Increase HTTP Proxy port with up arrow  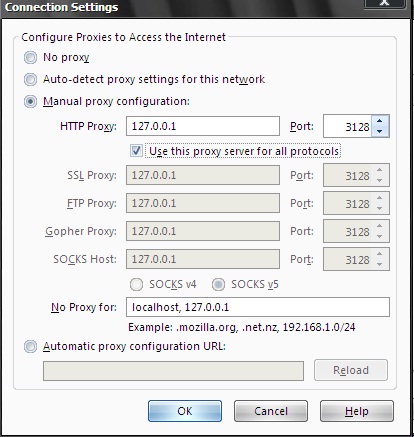pos(379,121)
